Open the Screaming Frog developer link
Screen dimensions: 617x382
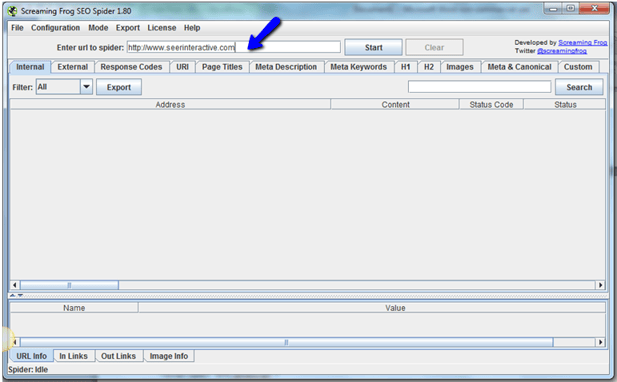tap(582, 42)
